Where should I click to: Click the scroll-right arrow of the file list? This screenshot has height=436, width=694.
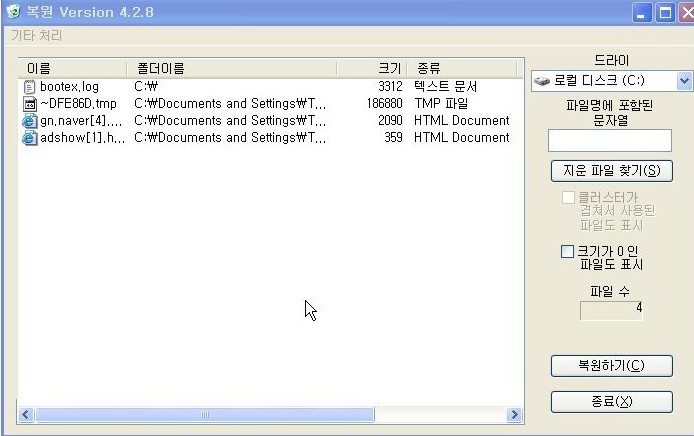pos(514,415)
